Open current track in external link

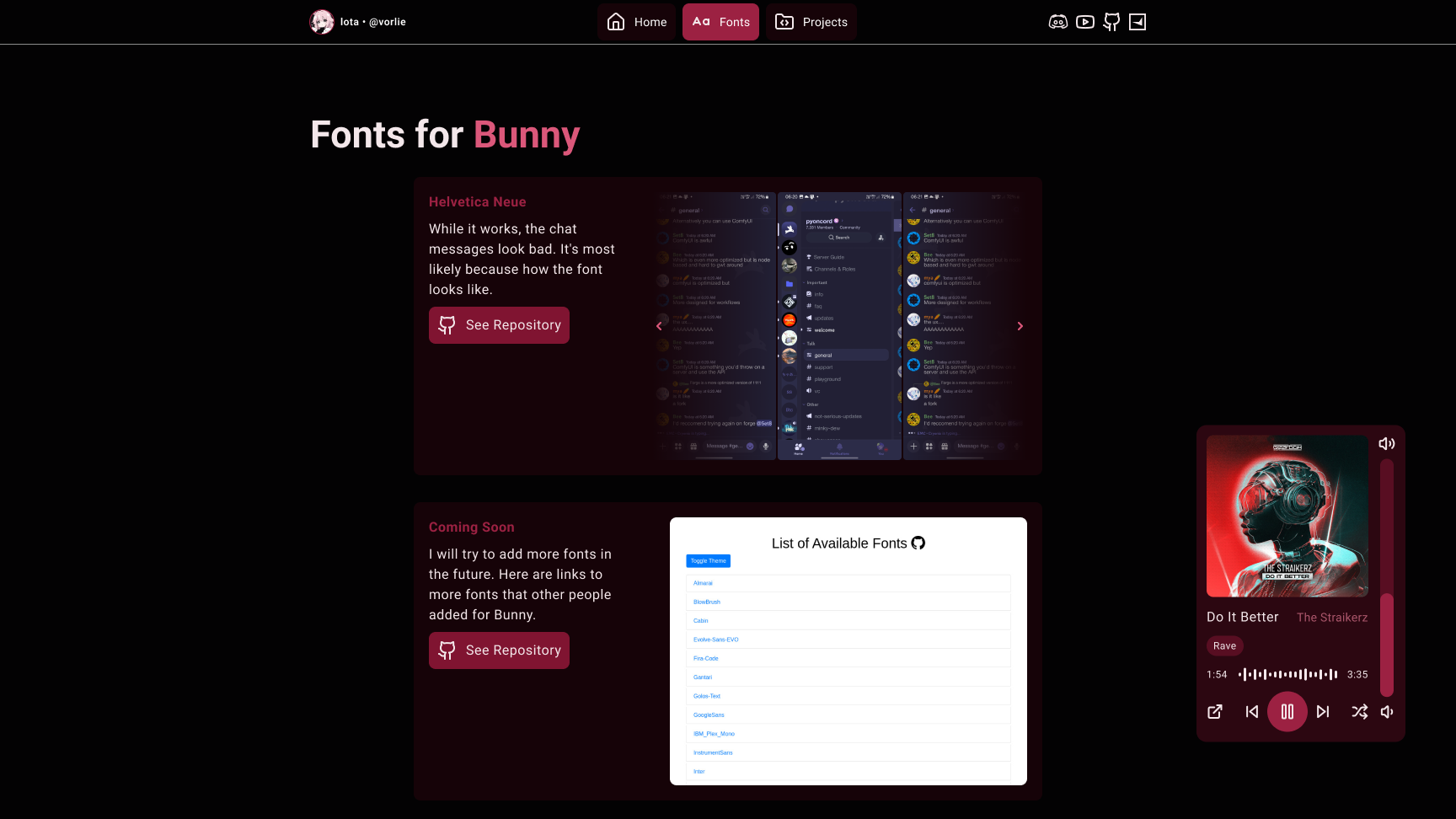point(1215,712)
